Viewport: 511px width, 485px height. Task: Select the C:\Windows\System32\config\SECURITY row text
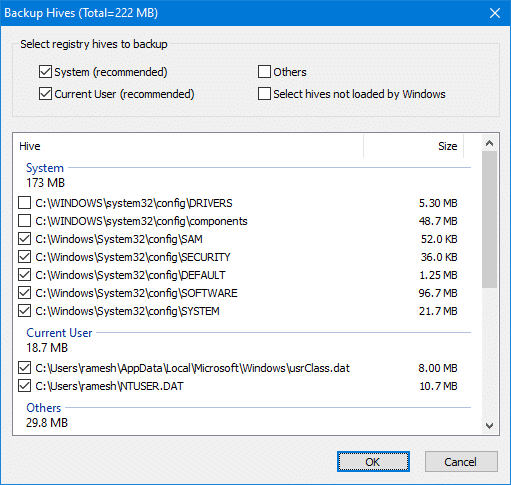[x=133, y=257]
